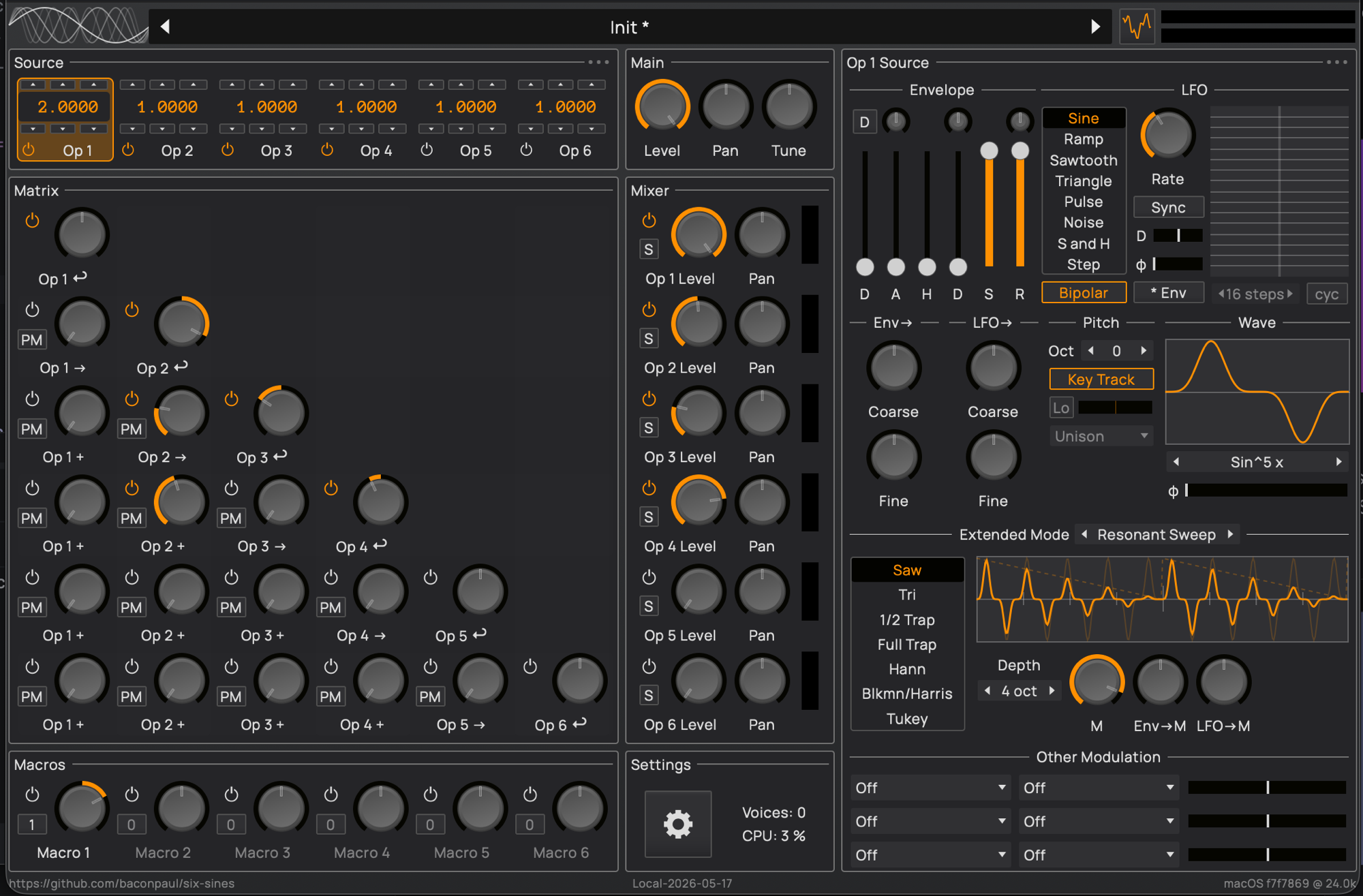Click the PM button beside Op 1 →
This screenshot has width=1363, height=896.
pos(32,340)
